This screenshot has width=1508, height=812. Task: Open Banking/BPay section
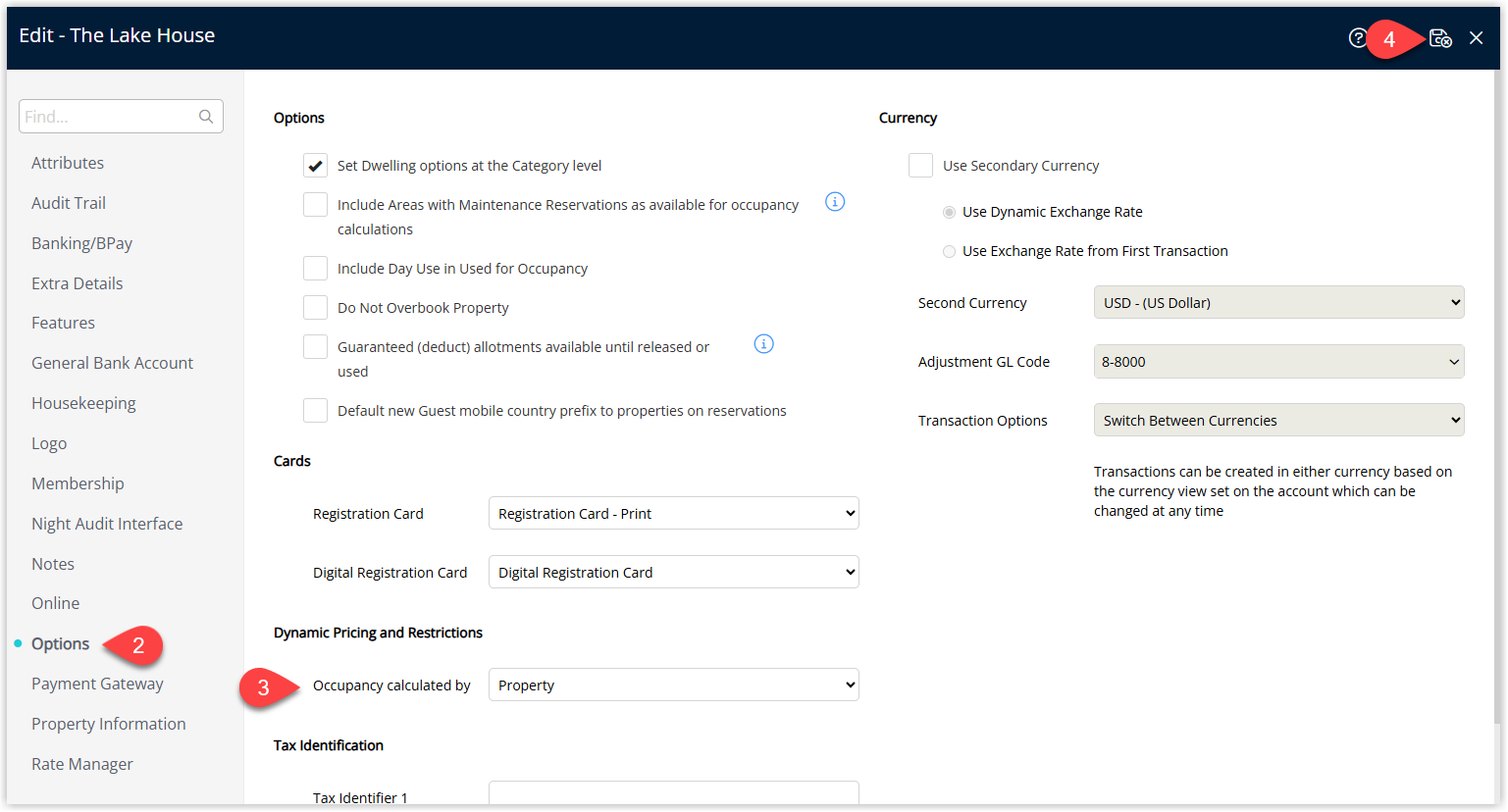[81, 243]
